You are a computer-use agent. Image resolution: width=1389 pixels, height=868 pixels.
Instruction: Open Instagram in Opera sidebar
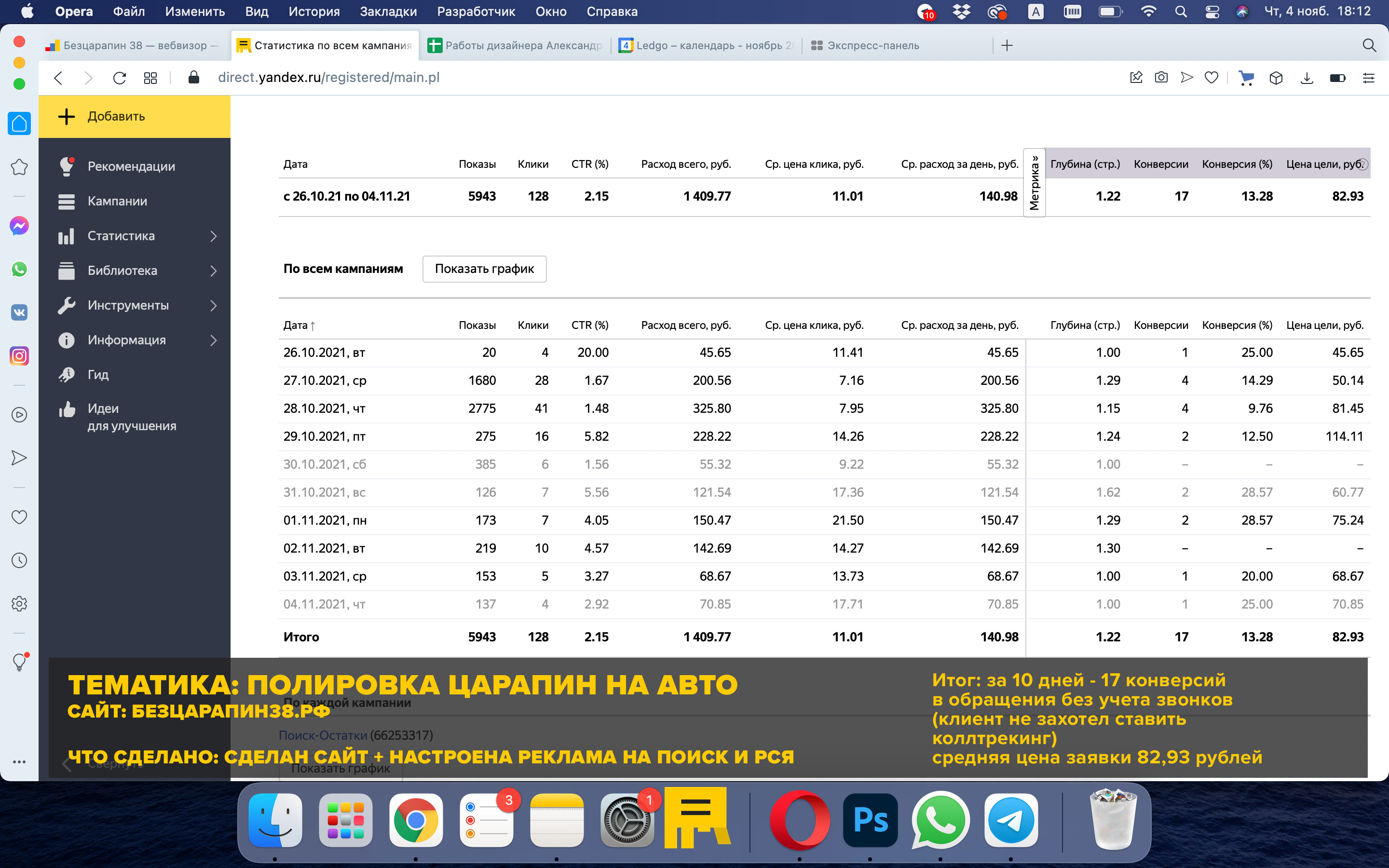tap(19, 356)
